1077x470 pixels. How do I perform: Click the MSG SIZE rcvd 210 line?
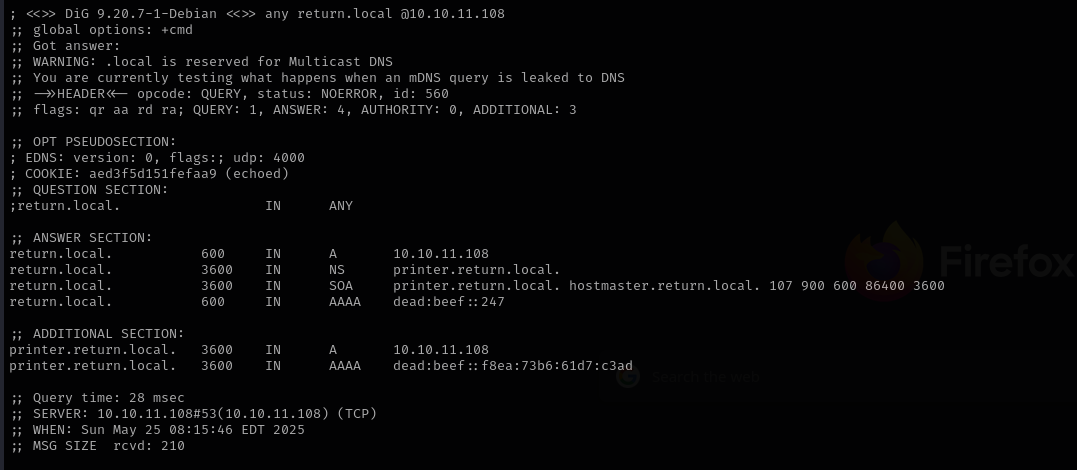coord(97,445)
